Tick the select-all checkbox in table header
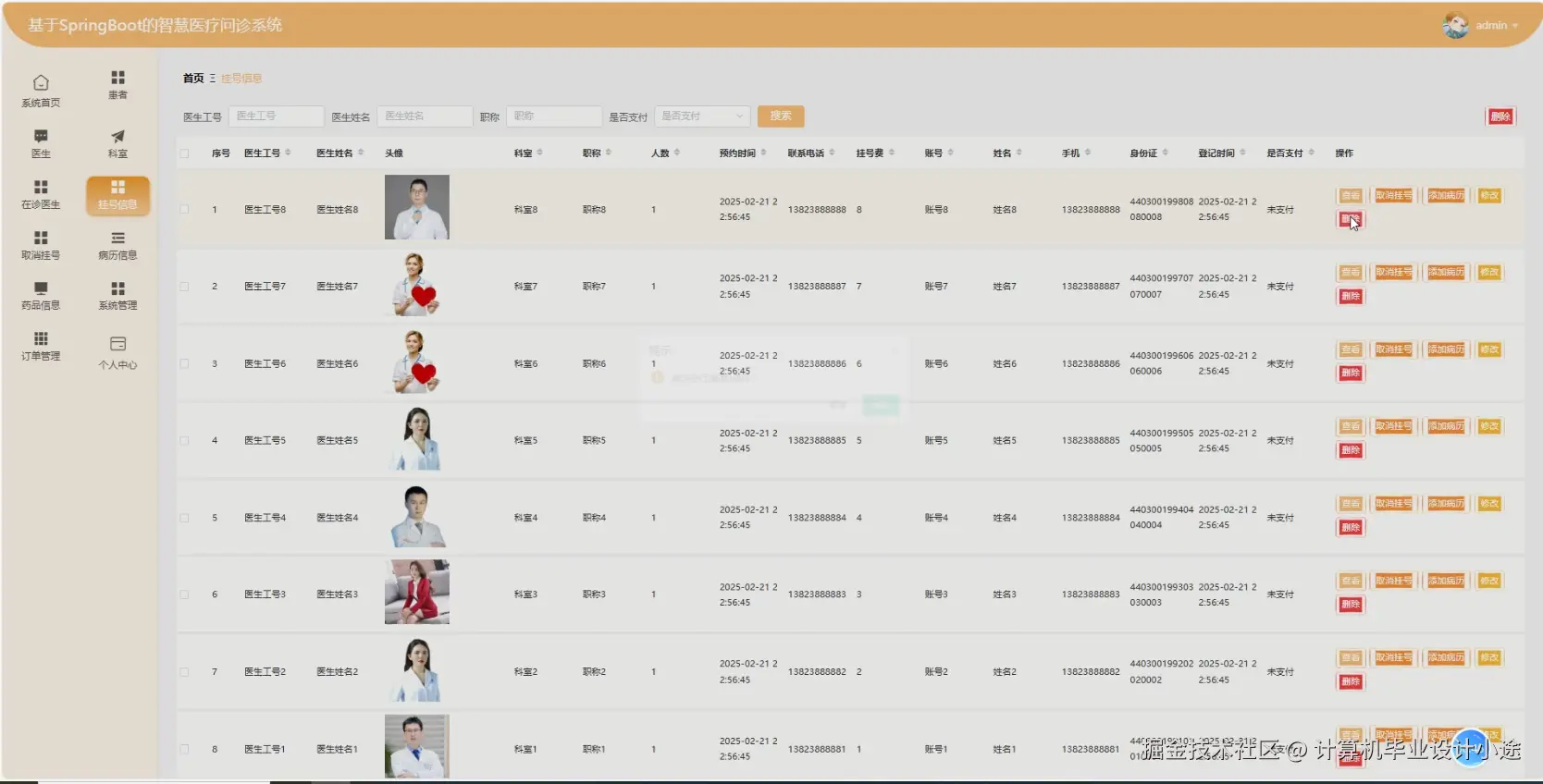 (184, 153)
